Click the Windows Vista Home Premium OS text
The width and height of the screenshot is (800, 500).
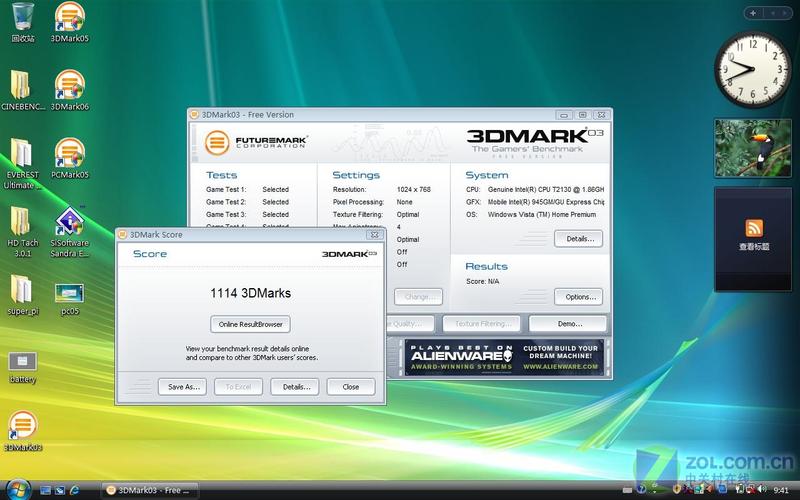click(542, 214)
